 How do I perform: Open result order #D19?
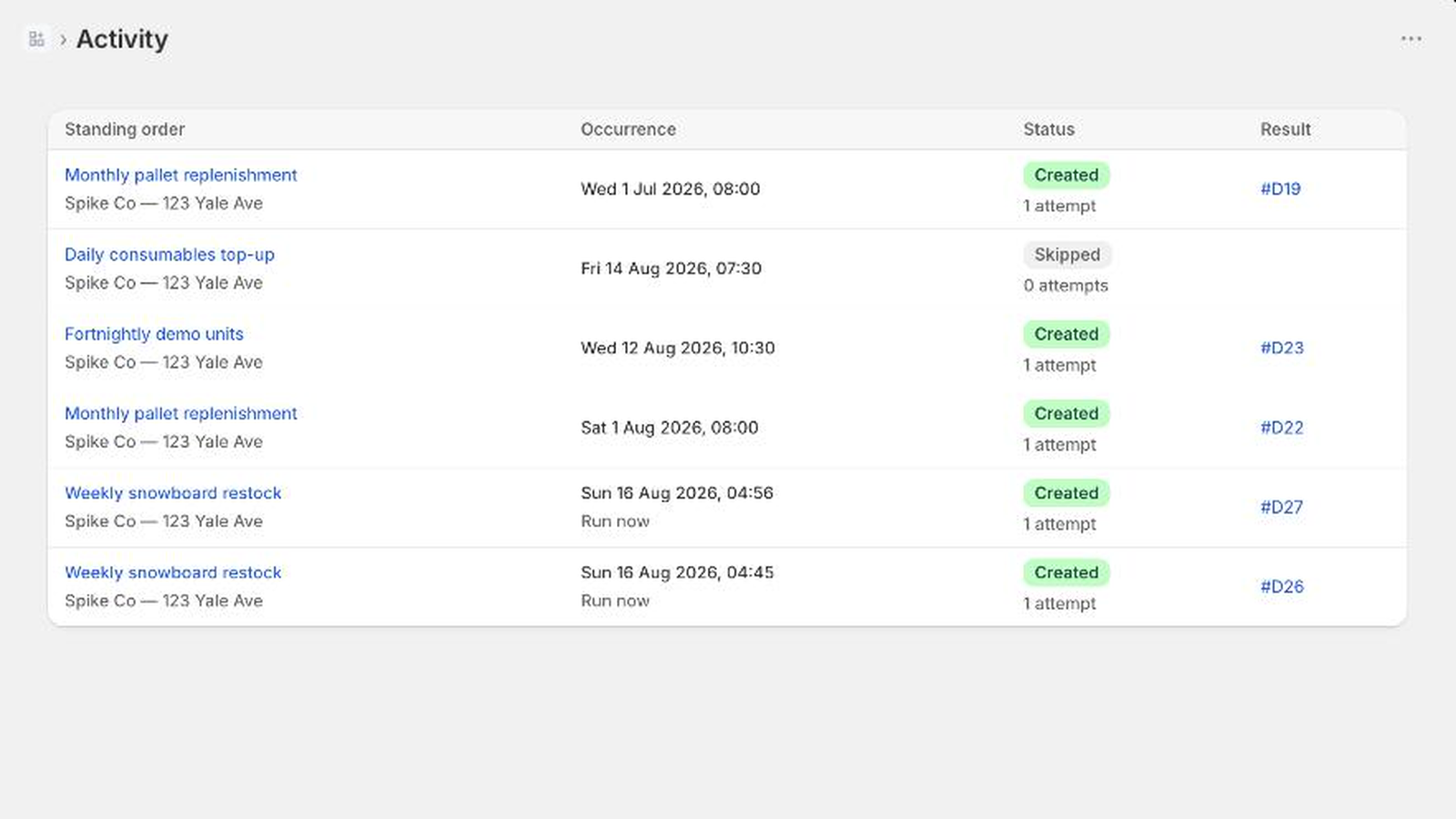coord(1280,189)
